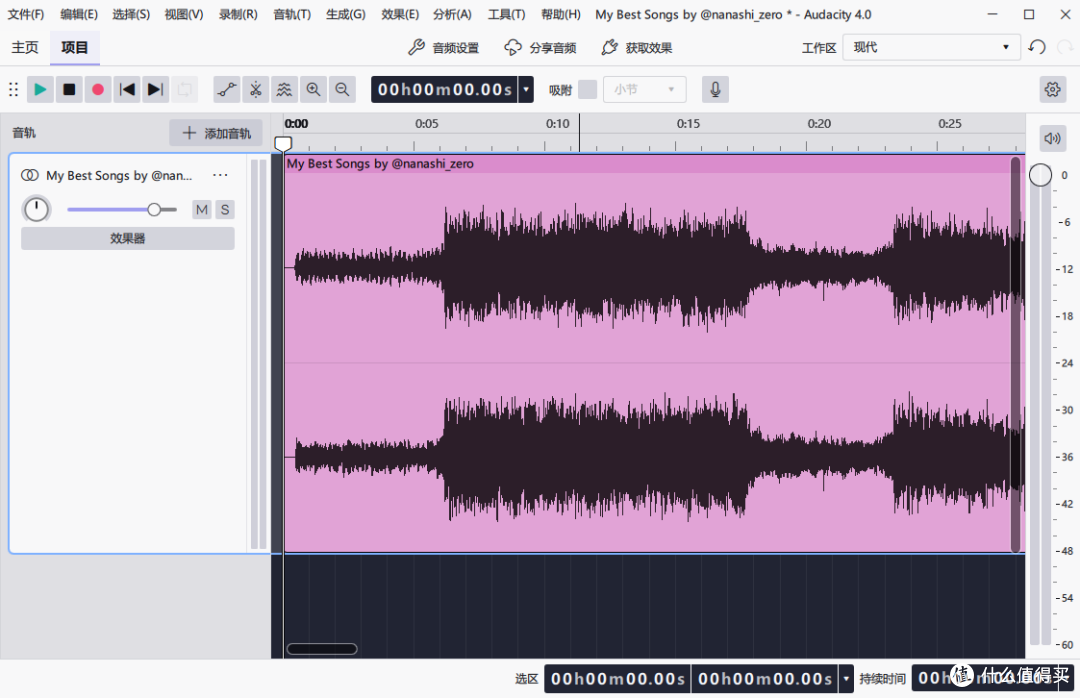This screenshot has height=698, width=1080.
Task: Click the main timecode display 00h00m00.00s
Action: [445, 90]
